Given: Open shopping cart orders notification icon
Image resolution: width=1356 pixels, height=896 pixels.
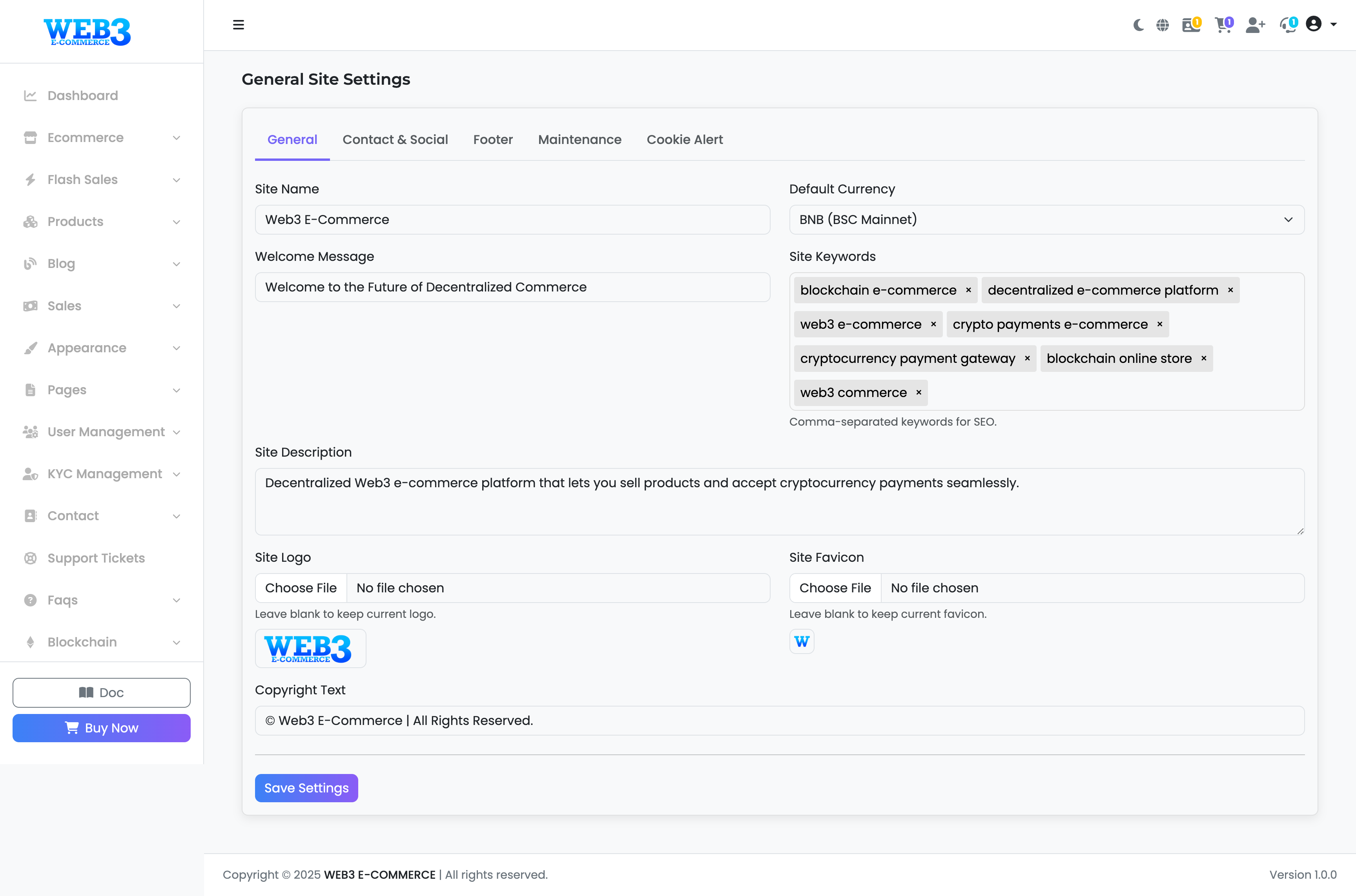Looking at the screenshot, I should pos(1222,25).
